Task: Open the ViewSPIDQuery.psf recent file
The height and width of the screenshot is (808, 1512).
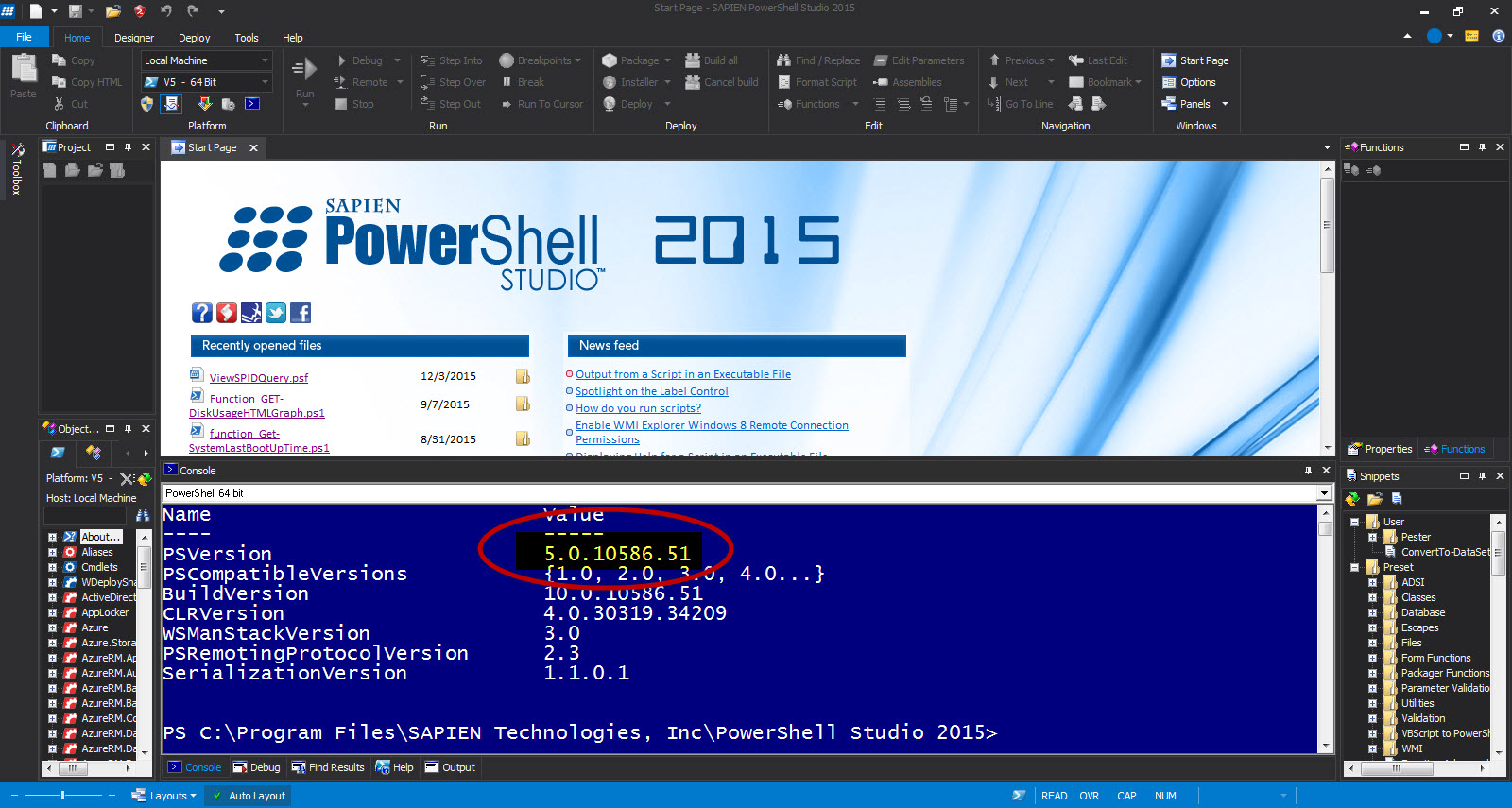Action: (x=258, y=378)
